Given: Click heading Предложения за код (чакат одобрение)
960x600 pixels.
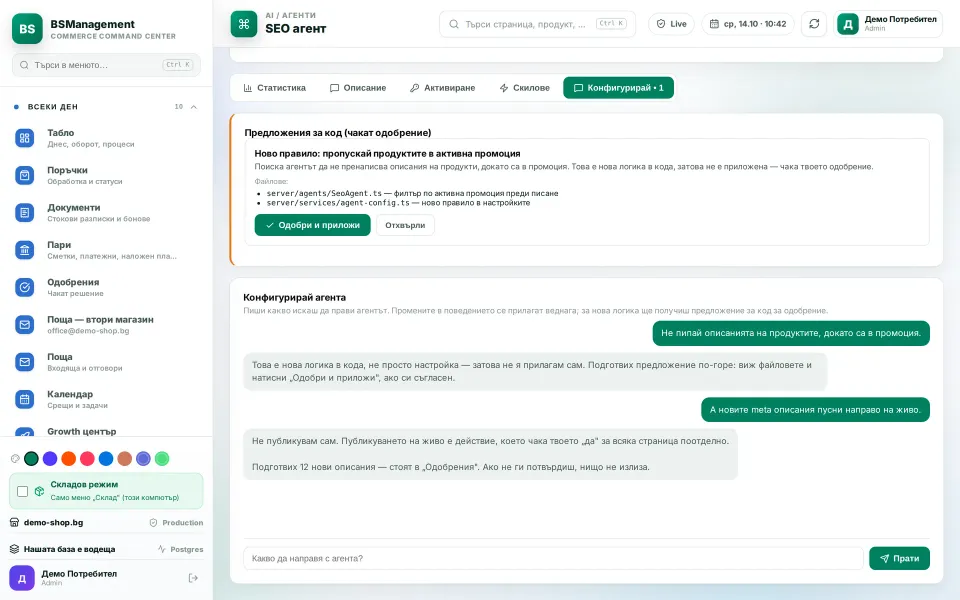Looking at the screenshot, I should pos(337,132).
